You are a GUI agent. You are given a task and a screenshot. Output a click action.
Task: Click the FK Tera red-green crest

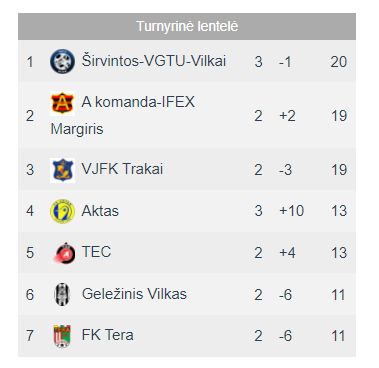pos(62,335)
